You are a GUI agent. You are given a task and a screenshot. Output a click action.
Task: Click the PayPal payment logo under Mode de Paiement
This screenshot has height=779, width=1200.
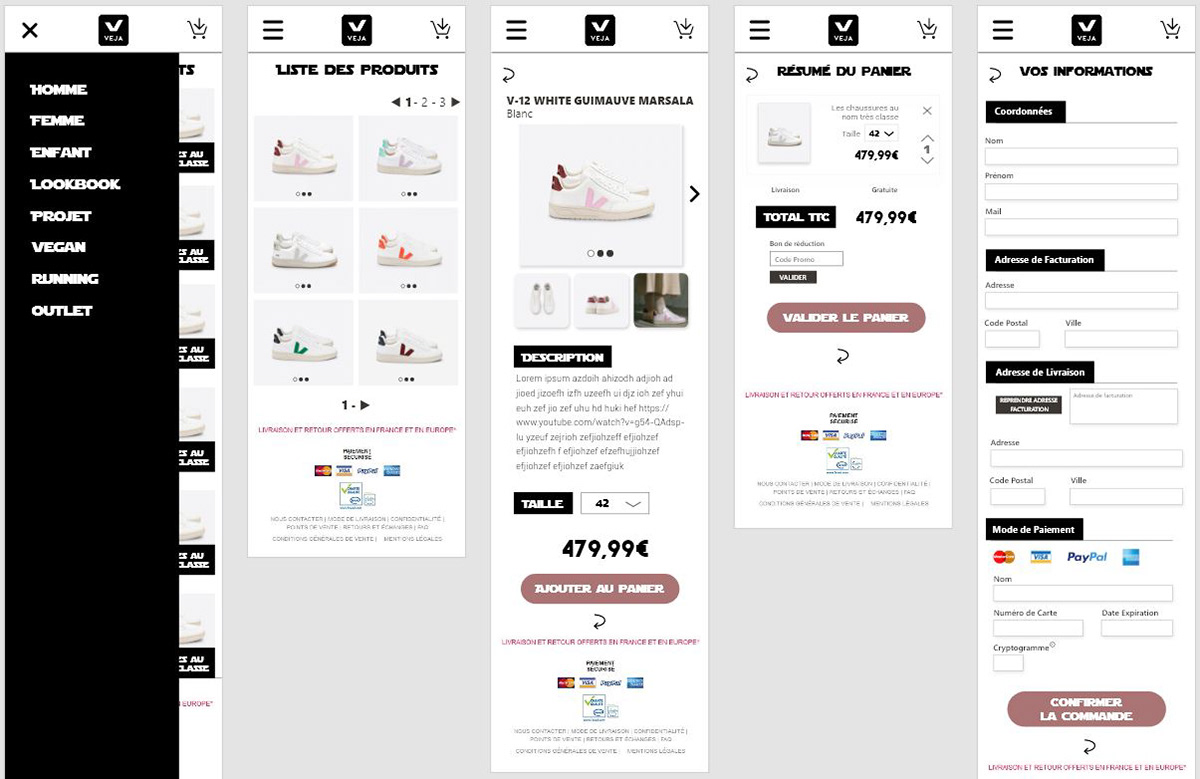click(1087, 557)
